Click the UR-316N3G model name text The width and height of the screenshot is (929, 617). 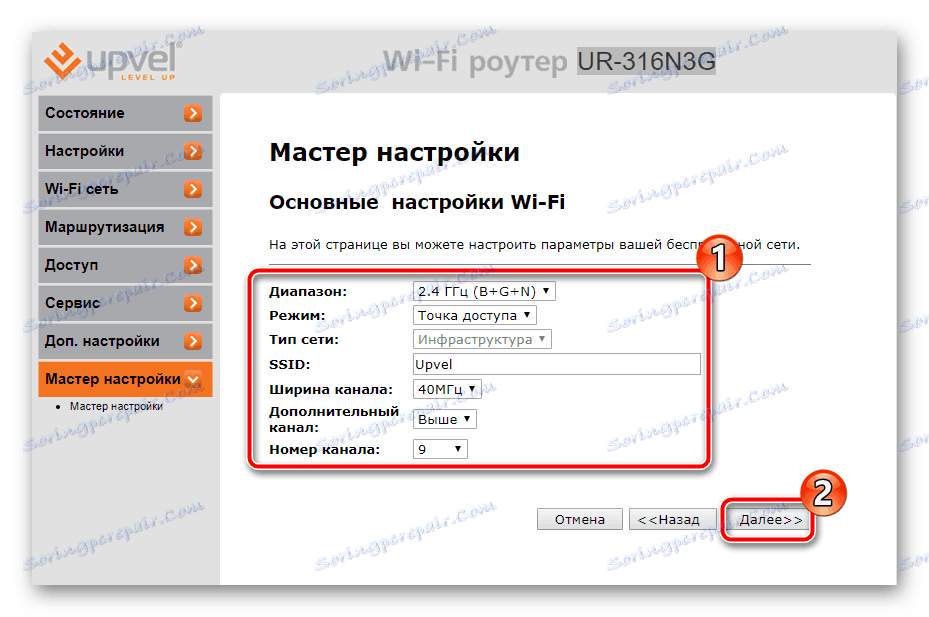point(646,62)
